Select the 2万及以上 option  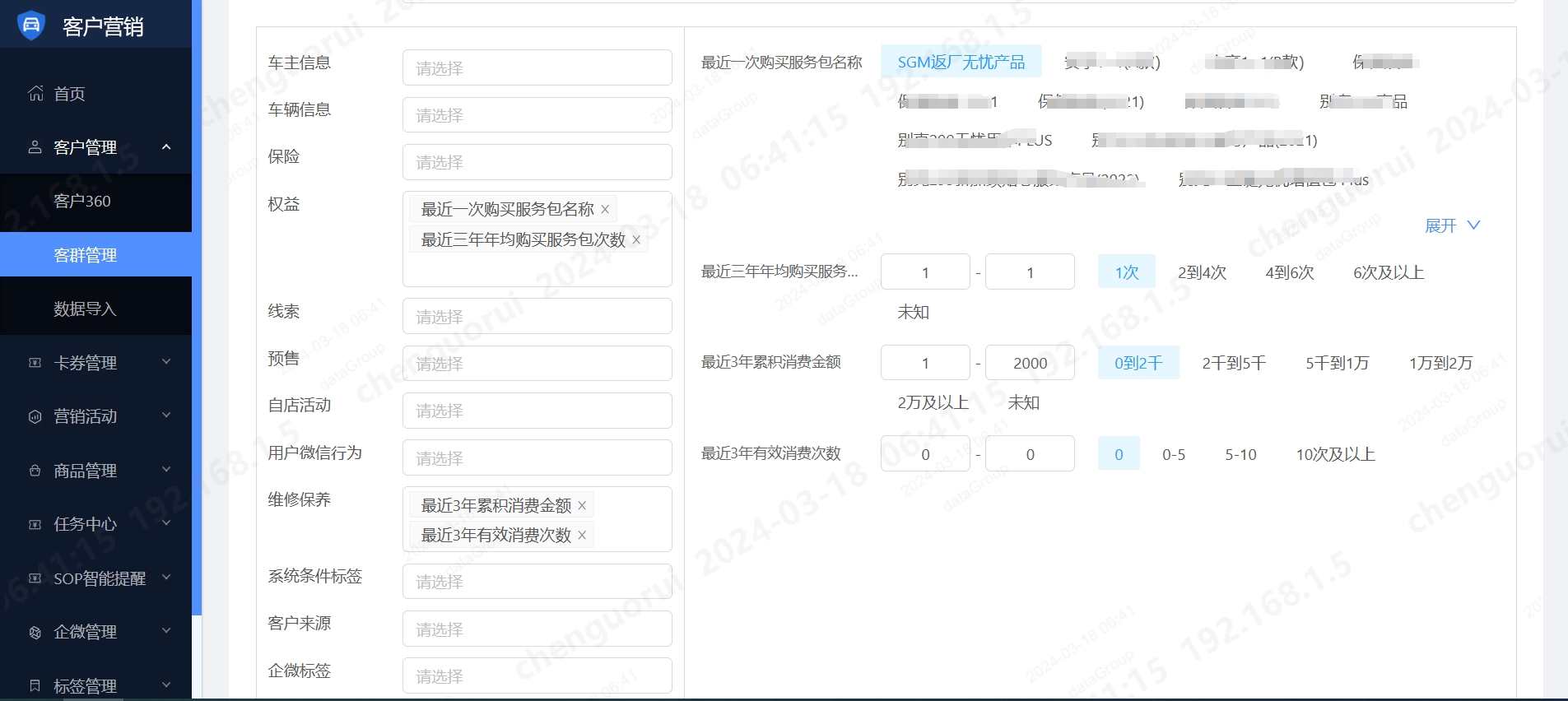(x=933, y=402)
